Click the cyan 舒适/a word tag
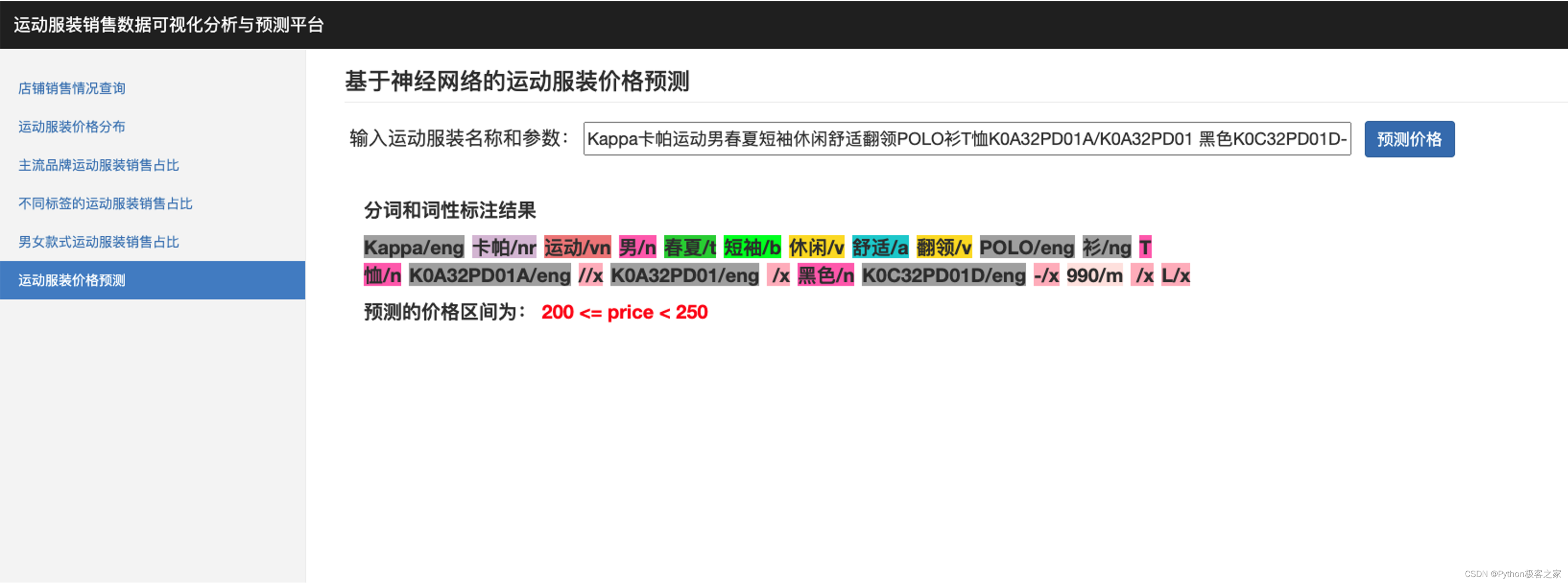 879,247
